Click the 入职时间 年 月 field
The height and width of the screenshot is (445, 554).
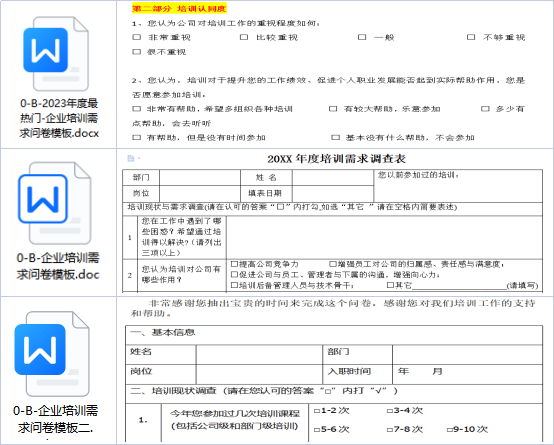[467, 374]
